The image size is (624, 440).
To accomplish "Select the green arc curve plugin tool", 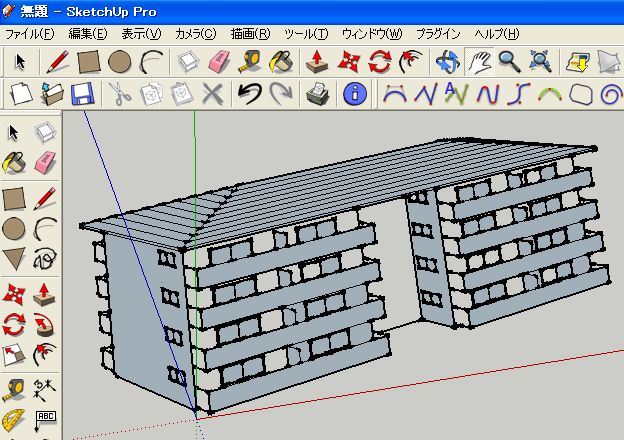I will click(x=550, y=94).
